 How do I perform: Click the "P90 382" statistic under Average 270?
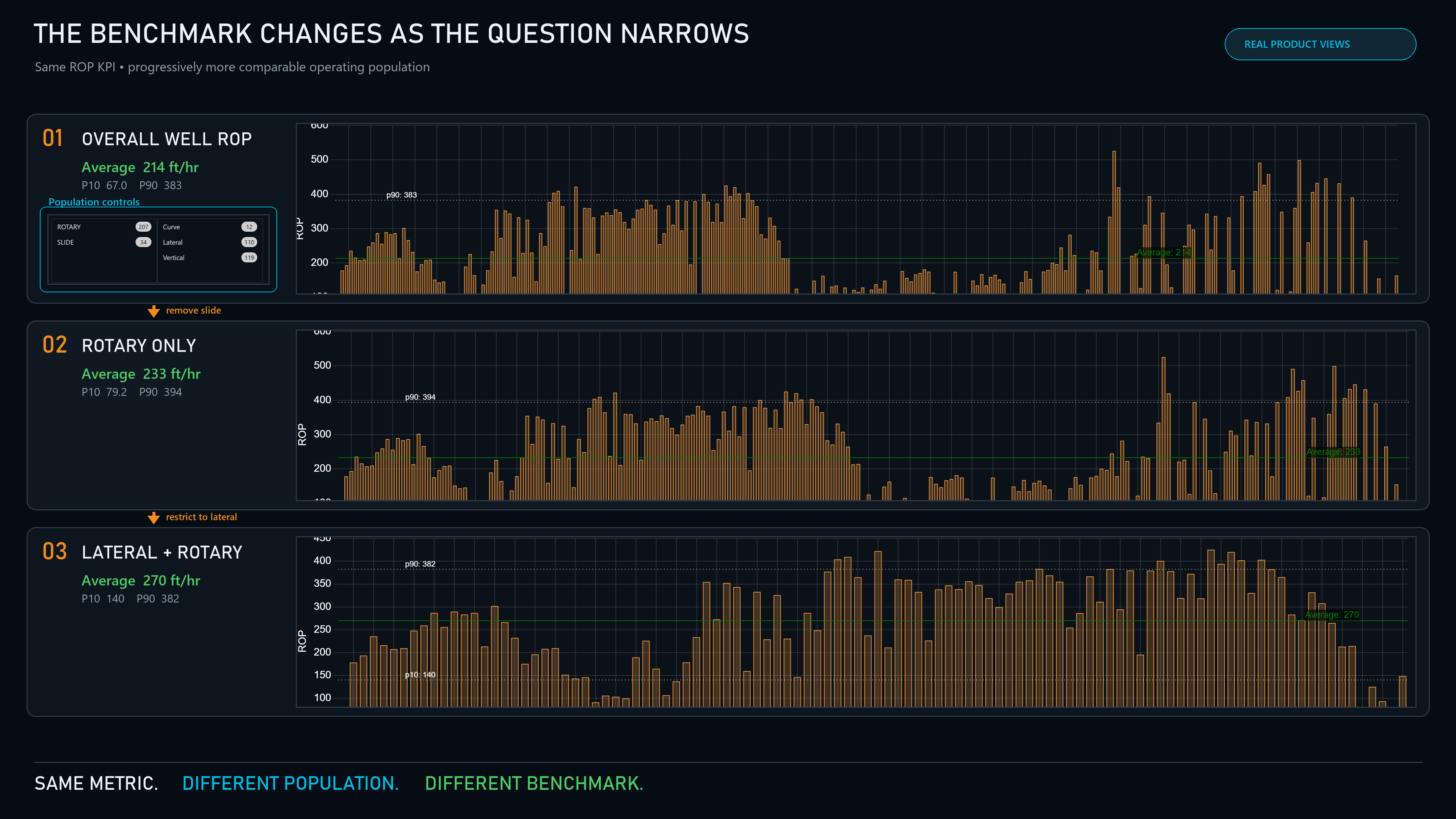click(158, 599)
